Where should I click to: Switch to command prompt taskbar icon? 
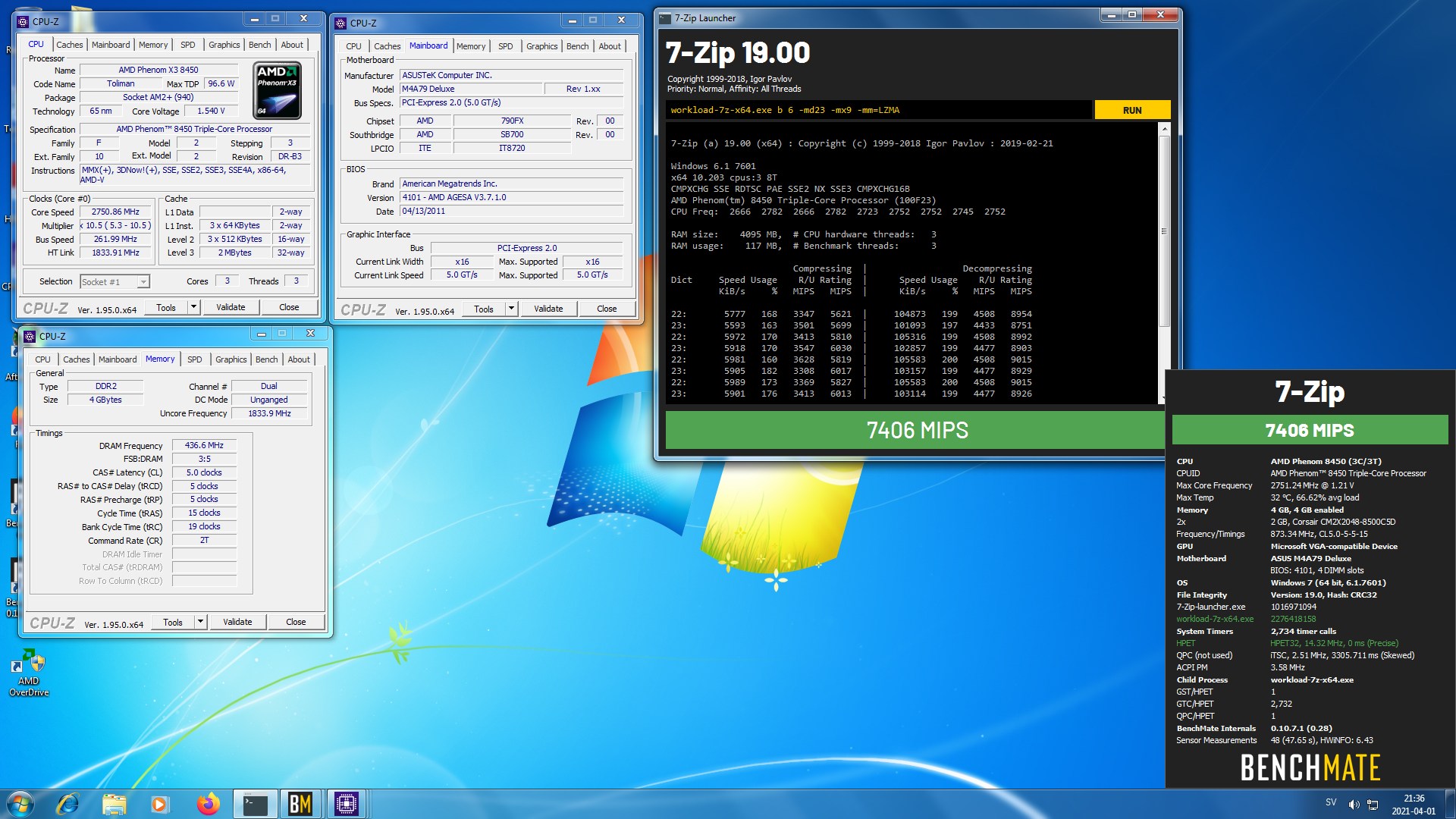[x=255, y=804]
